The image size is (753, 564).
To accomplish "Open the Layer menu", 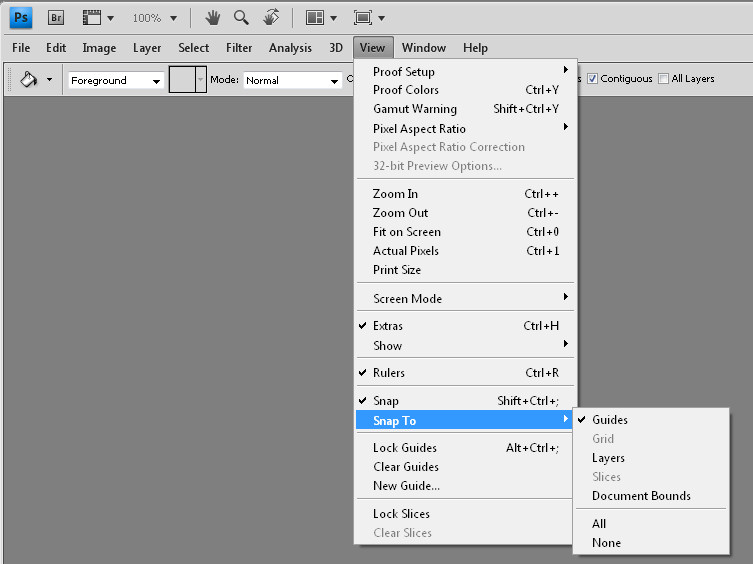I will [147, 48].
